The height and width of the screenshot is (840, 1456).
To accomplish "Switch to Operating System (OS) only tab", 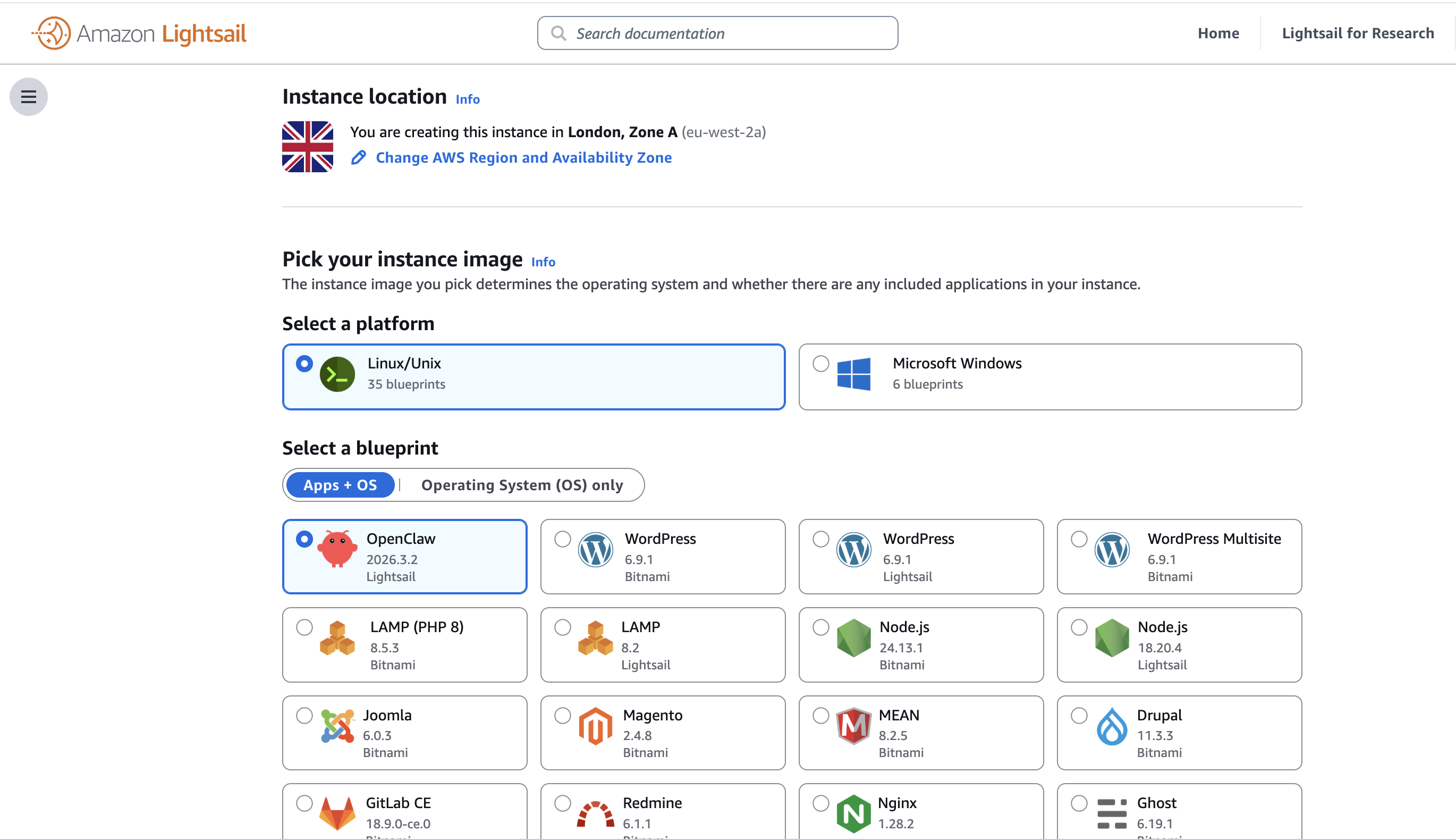I will pyautogui.click(x=522, y=485).
